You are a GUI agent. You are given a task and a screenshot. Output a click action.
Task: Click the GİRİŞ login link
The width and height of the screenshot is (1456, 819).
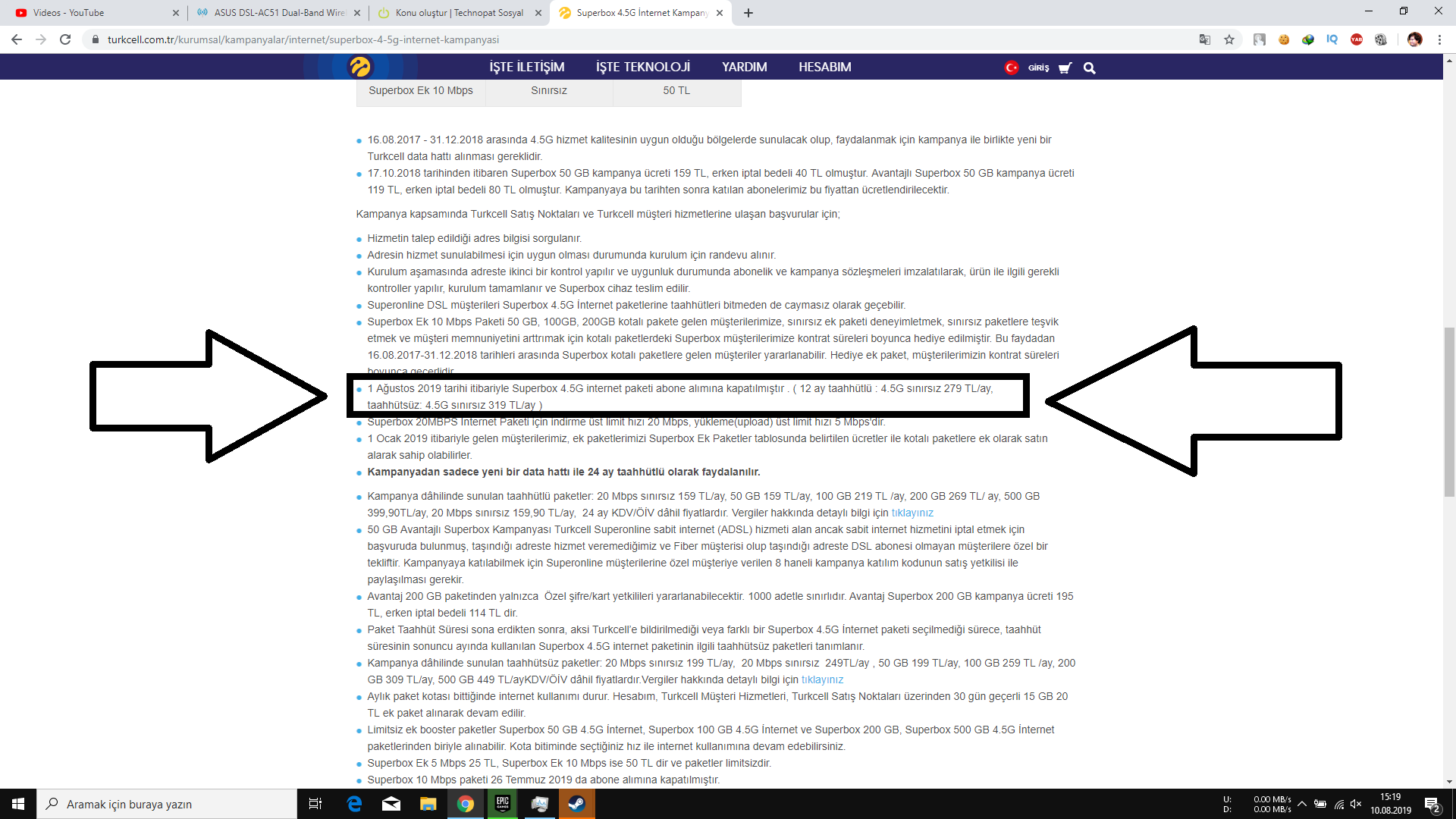click(x=1038, y=68)
